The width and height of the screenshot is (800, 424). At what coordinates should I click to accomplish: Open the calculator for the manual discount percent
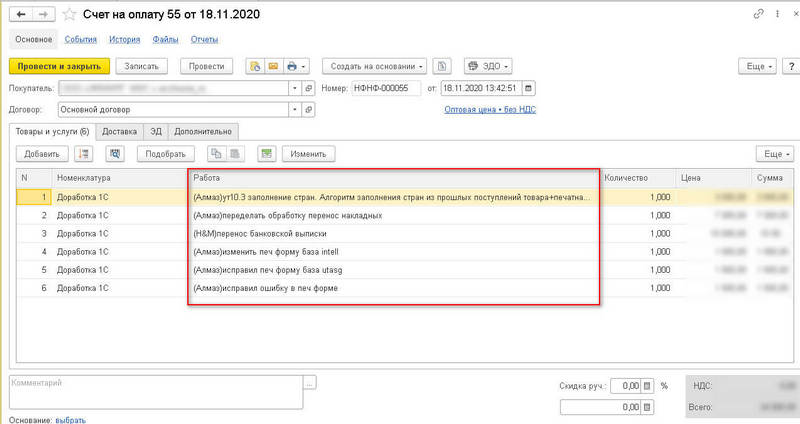648,385
